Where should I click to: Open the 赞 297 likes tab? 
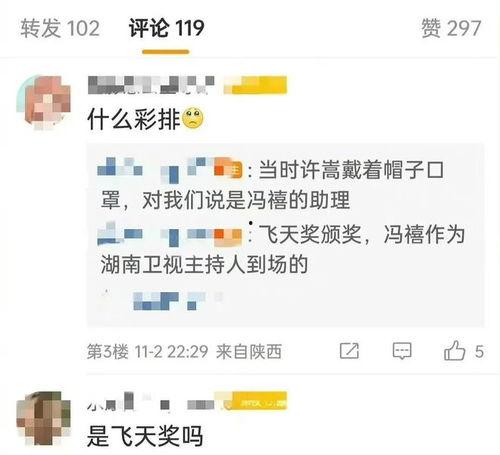451,28
